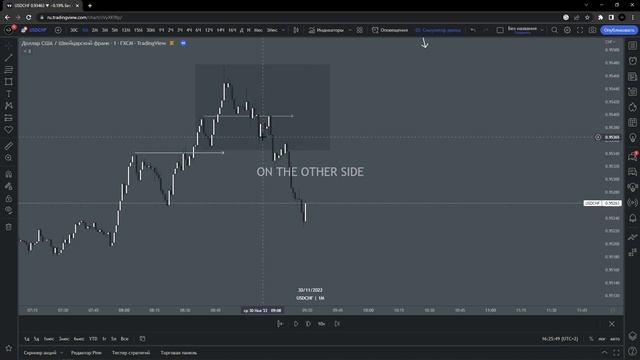The height and width of the screenshot is (360, 640).
Task: Select the 4h timeframe
Action: [x=189, y=30]
